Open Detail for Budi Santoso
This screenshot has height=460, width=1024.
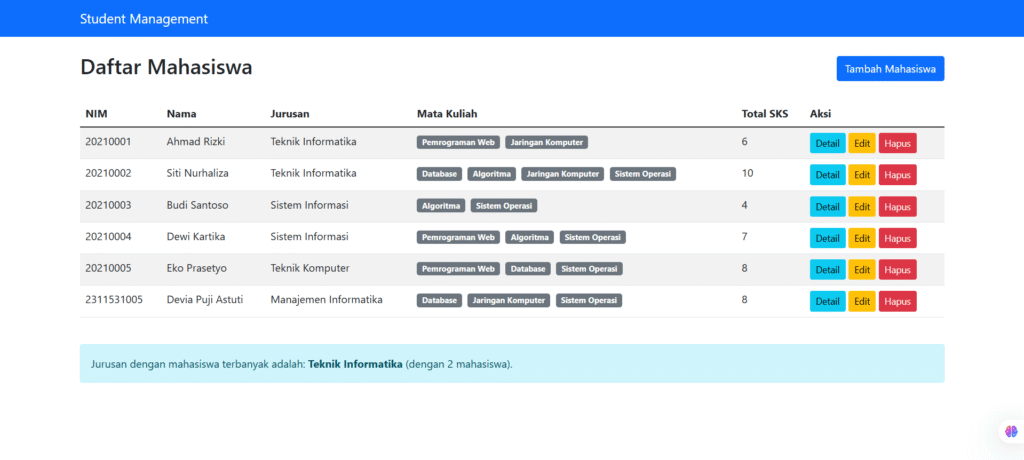click(827, 207)
